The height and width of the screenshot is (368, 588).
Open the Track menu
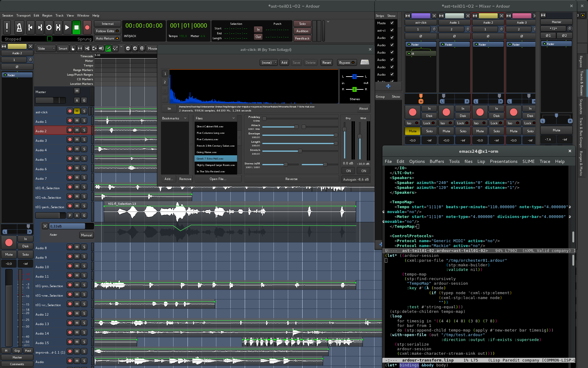click(60, 15)
